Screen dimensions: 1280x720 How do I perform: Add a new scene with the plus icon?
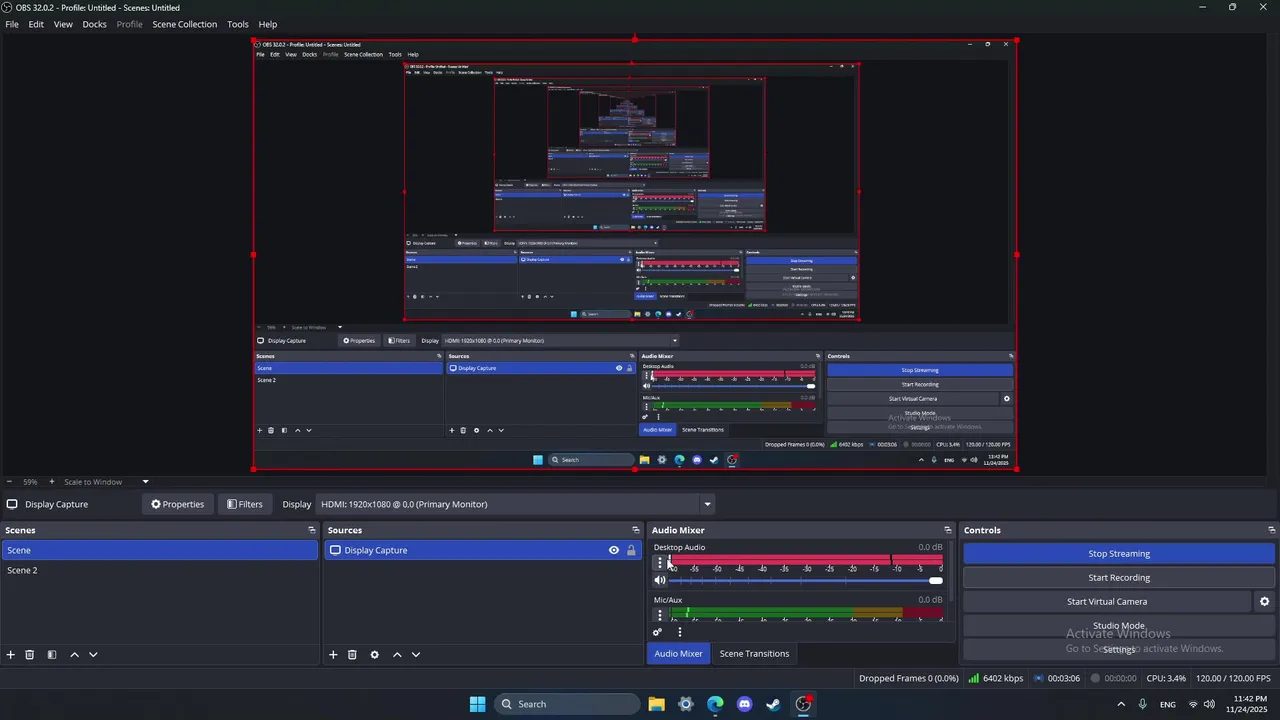coord(11,655)
